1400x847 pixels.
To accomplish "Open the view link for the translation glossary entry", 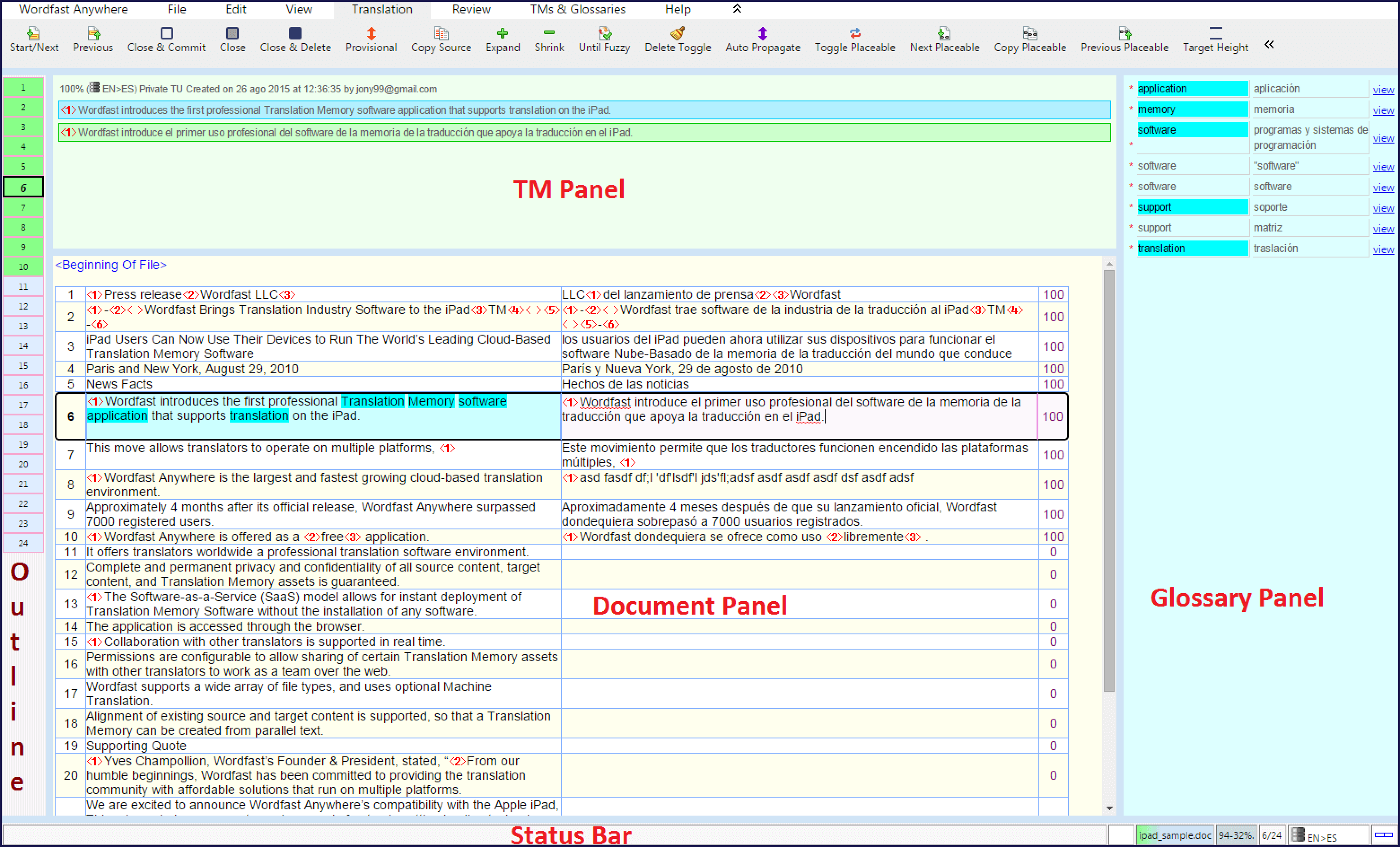I will point(1384,249).
